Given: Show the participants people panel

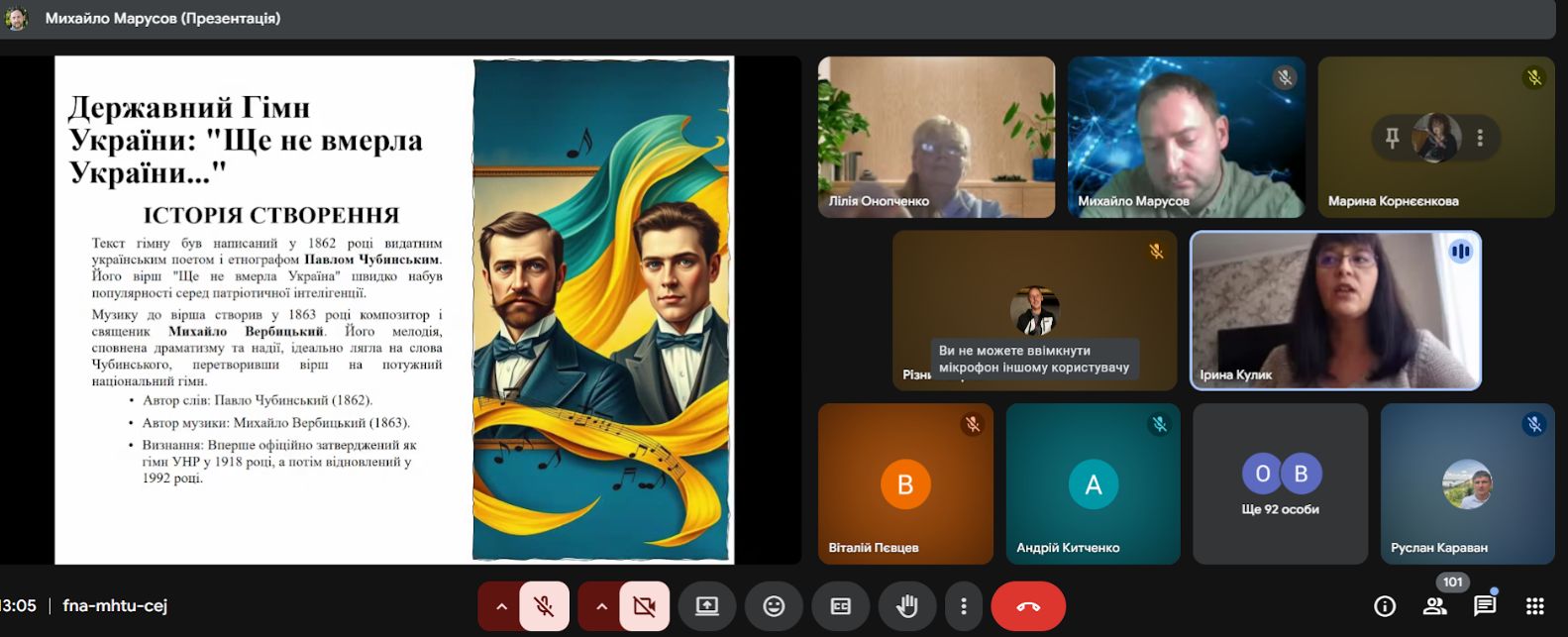Looking at the screenshot, I should click(1434, 606).
